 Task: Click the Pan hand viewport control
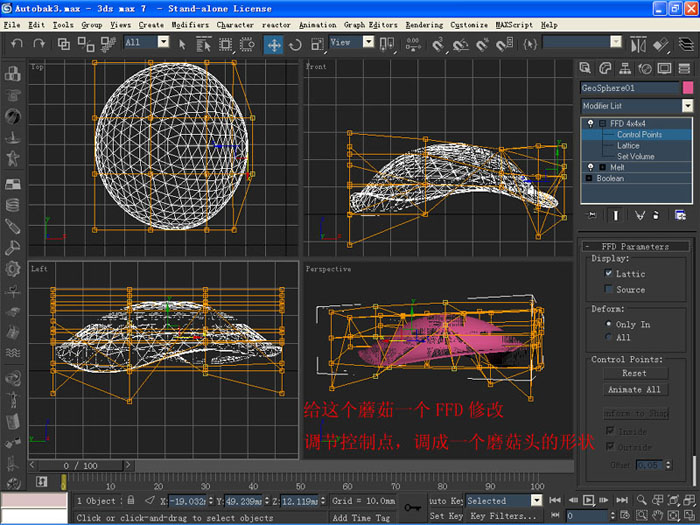point(657,516)
